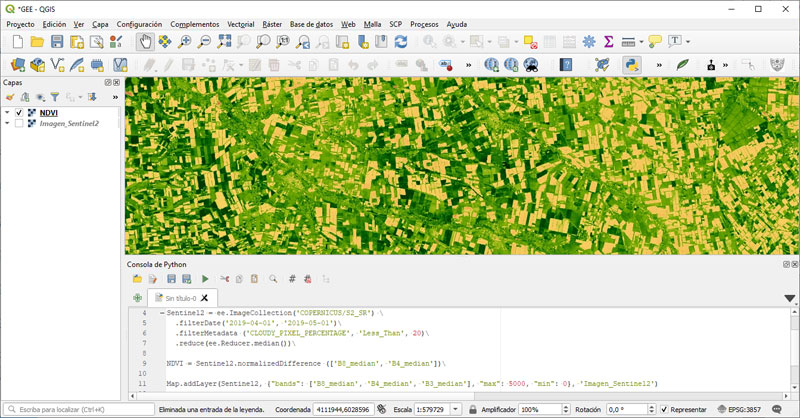800x418 pixels.
Task: Open the Proyecto menu
Action: tap(20, 24)
